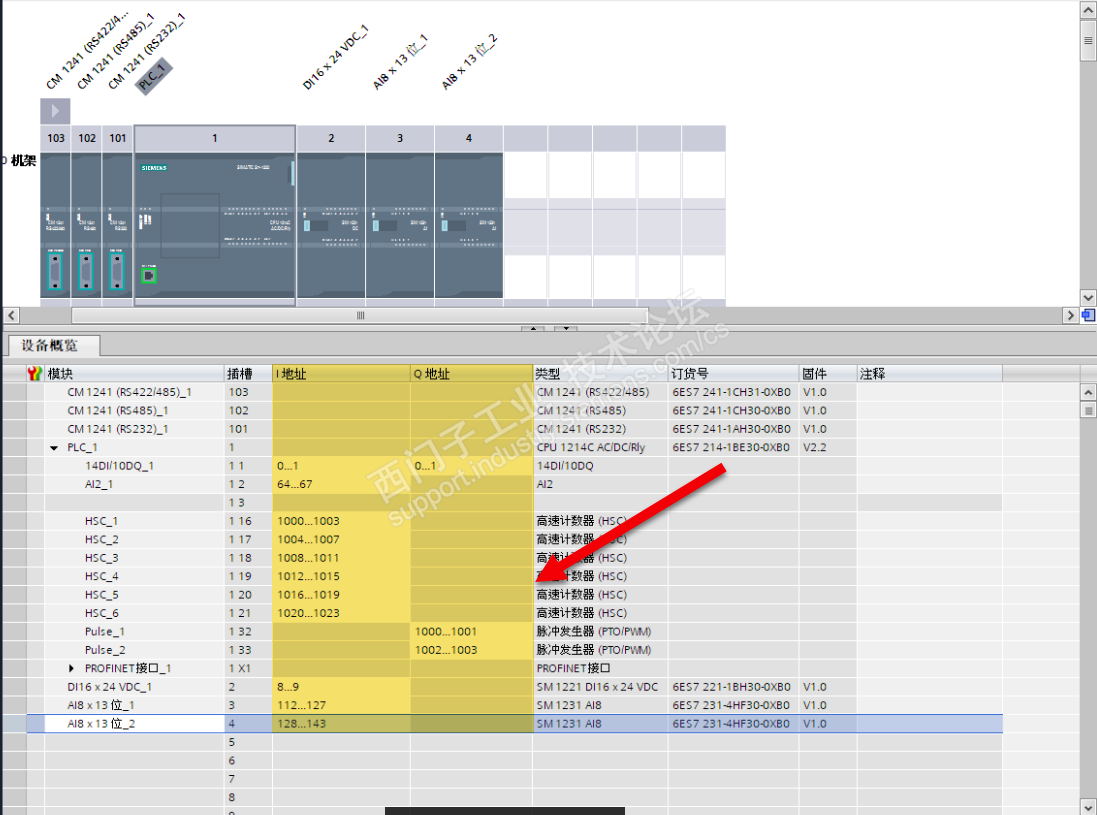
Task: Click the PLC_1 label above the rack
Action: point(153,77)
